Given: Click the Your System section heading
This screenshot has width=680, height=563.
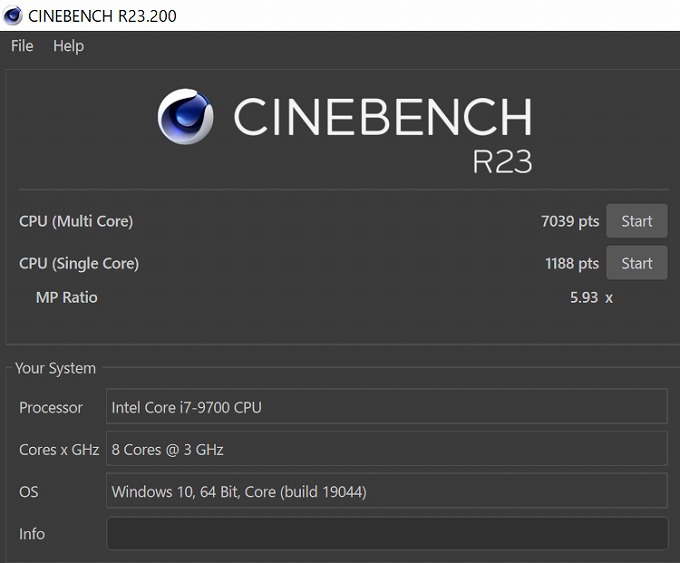Looking at the screenshot, I should 55,368.
